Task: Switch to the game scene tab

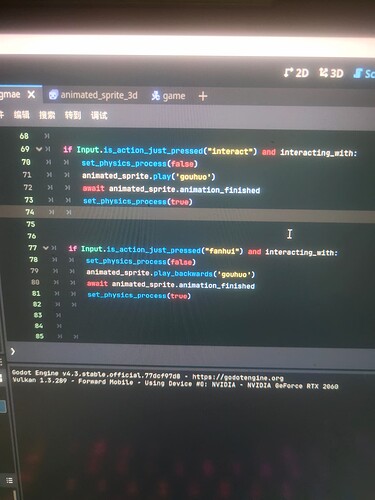Action: (x=168, y=96)
